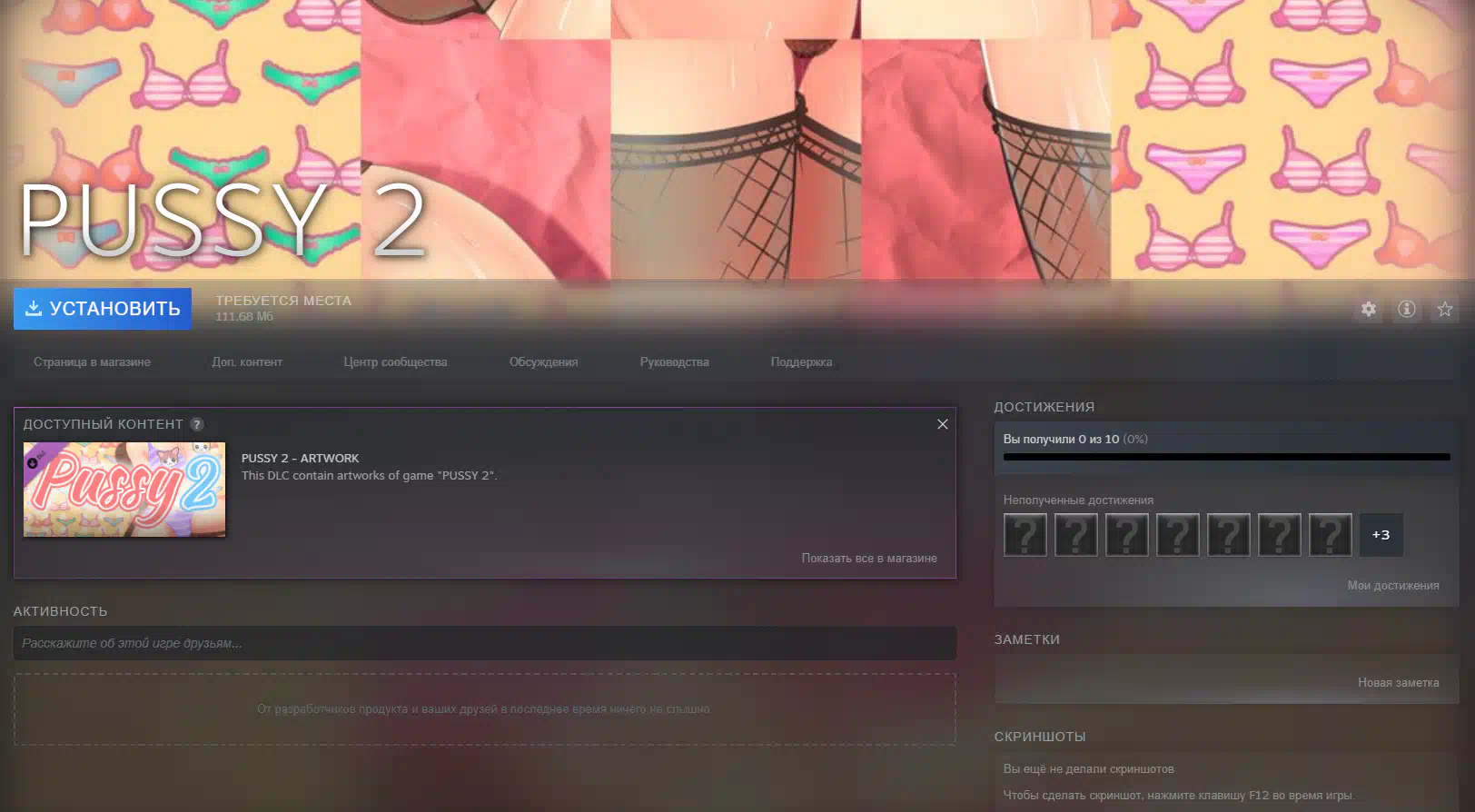Open the Поддержка tab
The height and width of the screenshot is (812, 1475).
tap(801, 361)
